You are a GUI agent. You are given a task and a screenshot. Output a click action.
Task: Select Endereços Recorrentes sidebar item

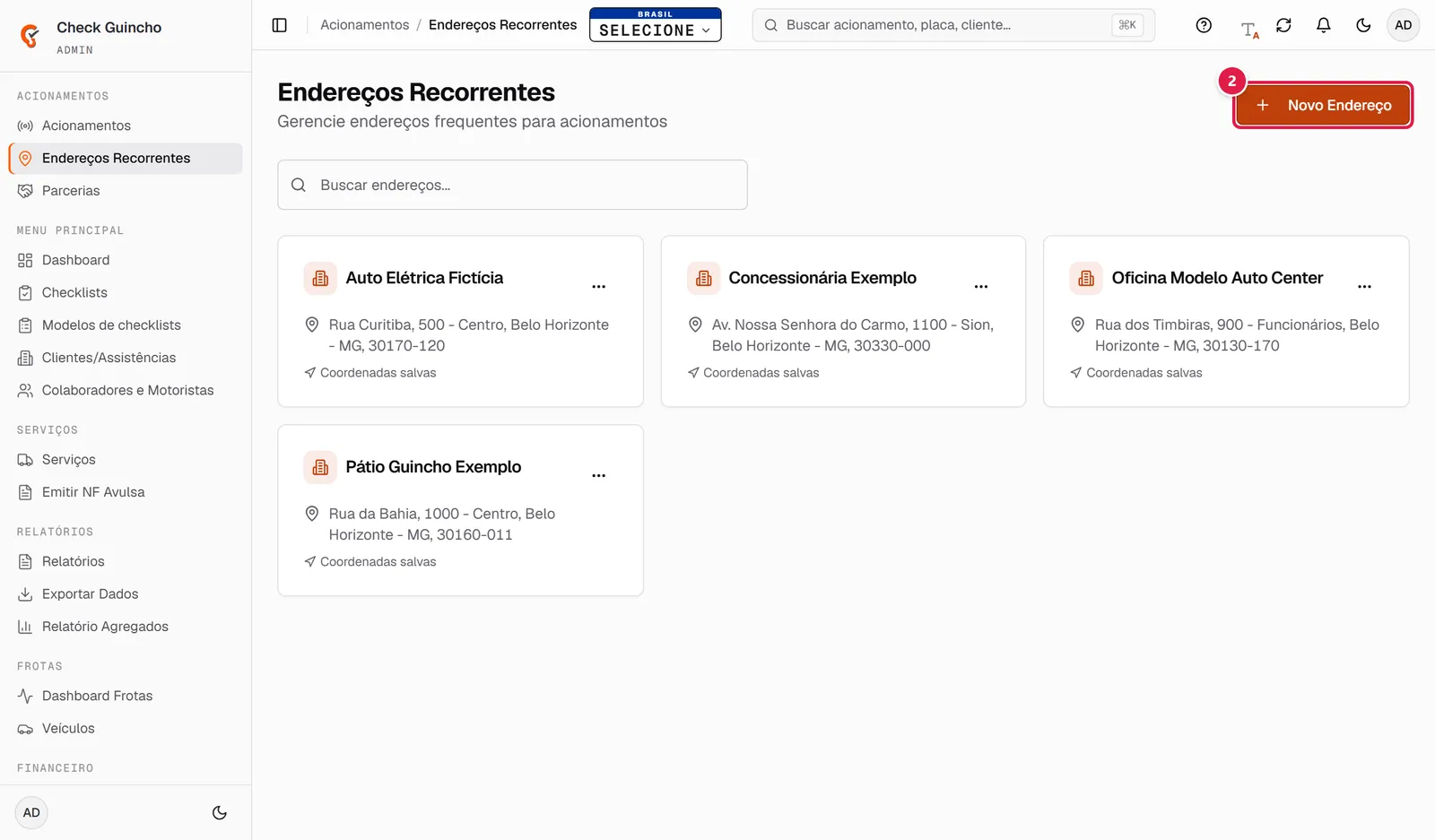(126, 159)
